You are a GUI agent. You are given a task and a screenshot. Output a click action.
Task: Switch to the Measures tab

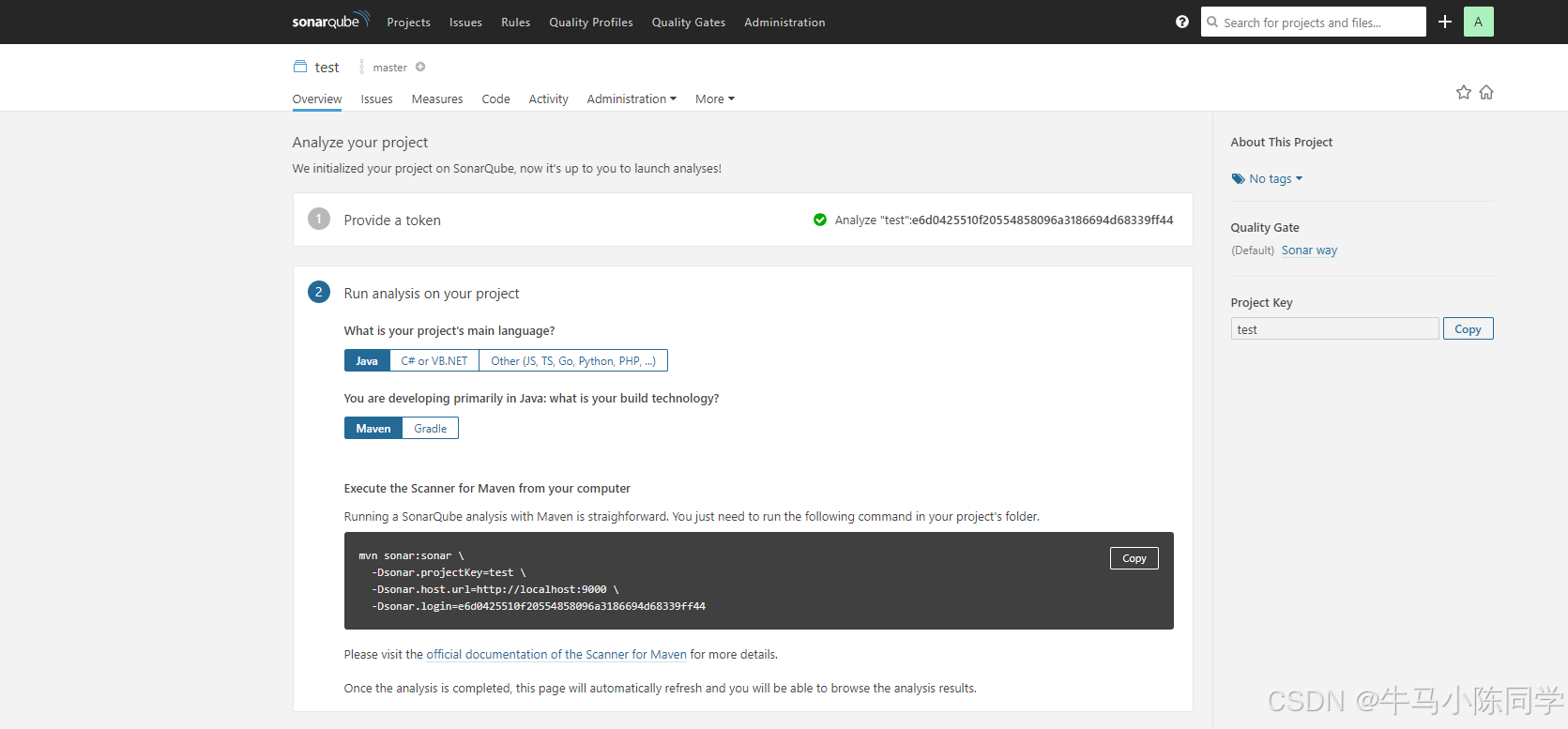coord(437,99)
